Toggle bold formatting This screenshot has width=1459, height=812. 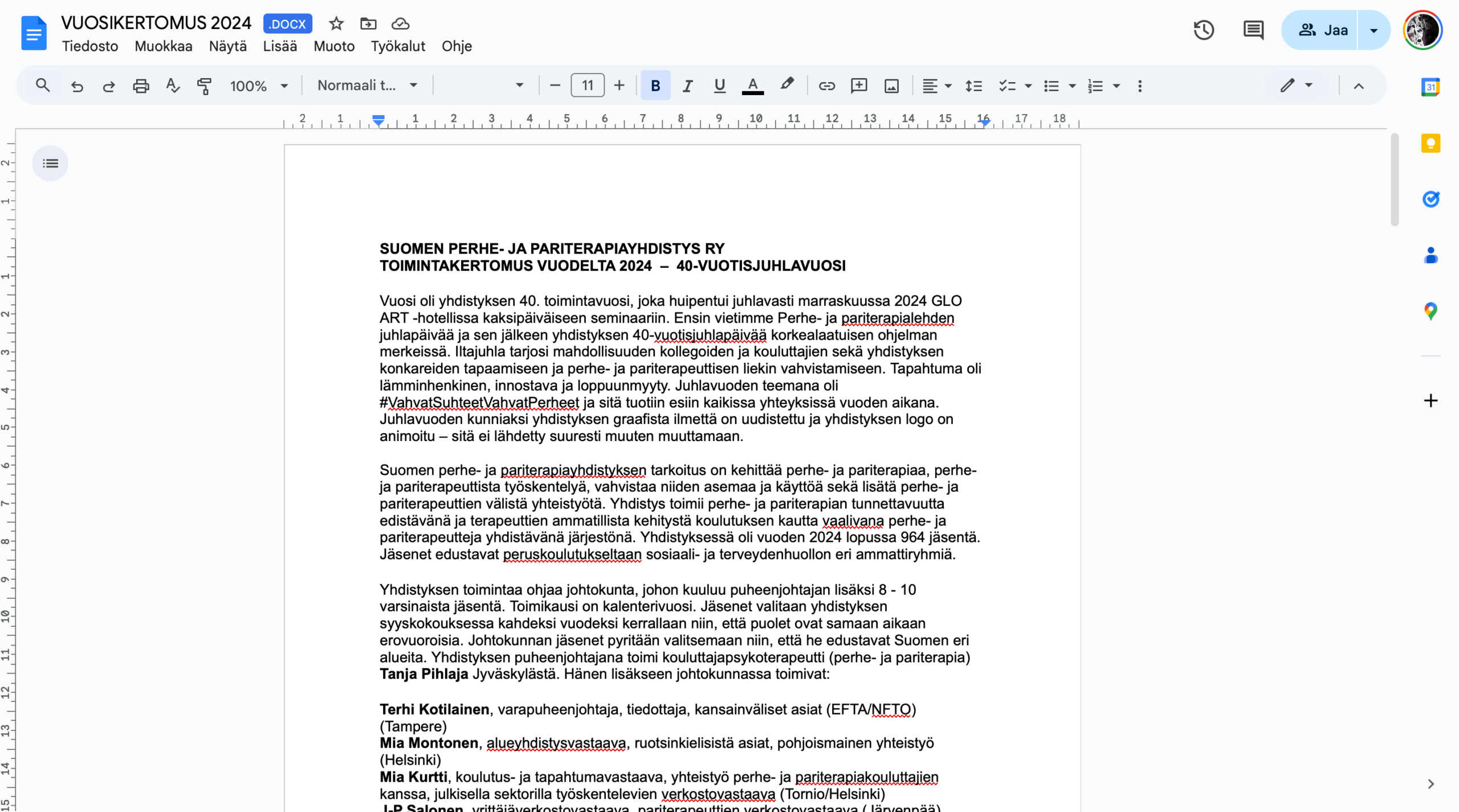655,86
